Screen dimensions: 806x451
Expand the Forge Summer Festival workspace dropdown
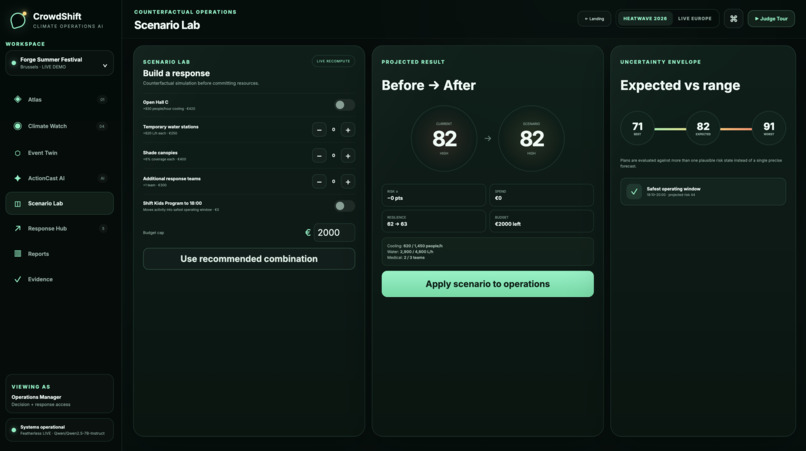[x=60, y=63]
